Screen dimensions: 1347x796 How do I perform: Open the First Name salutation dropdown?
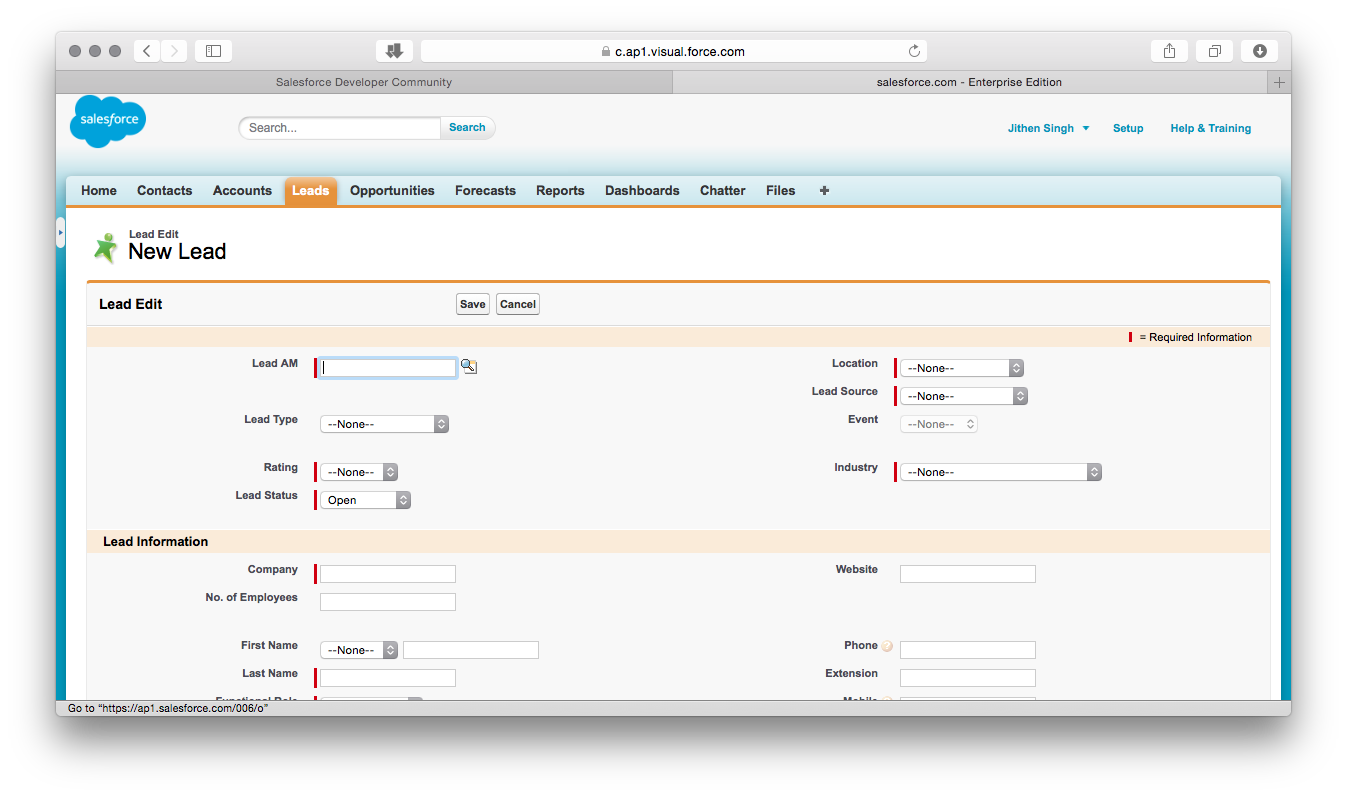coord(359,650)
